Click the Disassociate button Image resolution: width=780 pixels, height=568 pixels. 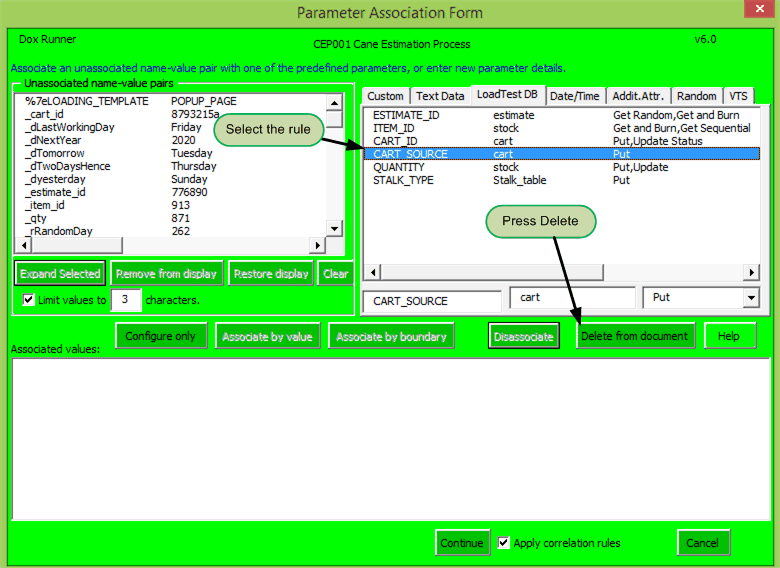[524, 337]
